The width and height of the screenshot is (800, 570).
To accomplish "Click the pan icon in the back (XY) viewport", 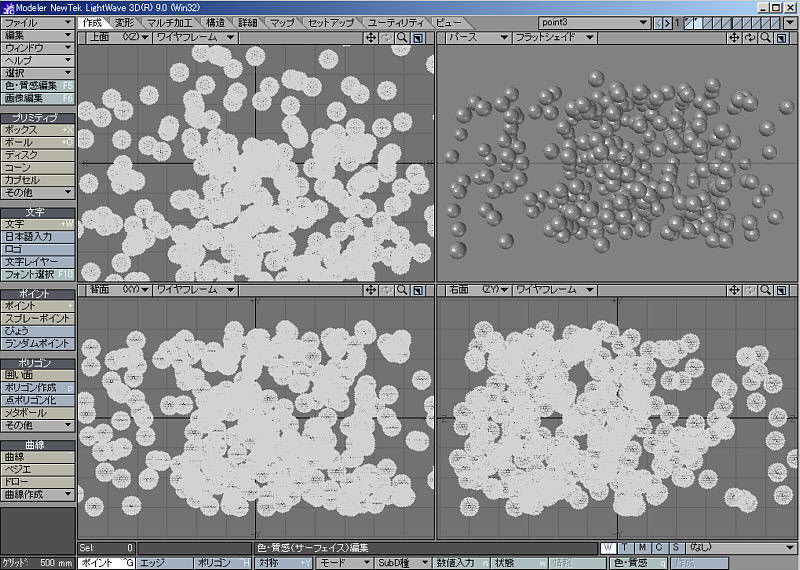I will pyautogui.click(x=371, y=290).
